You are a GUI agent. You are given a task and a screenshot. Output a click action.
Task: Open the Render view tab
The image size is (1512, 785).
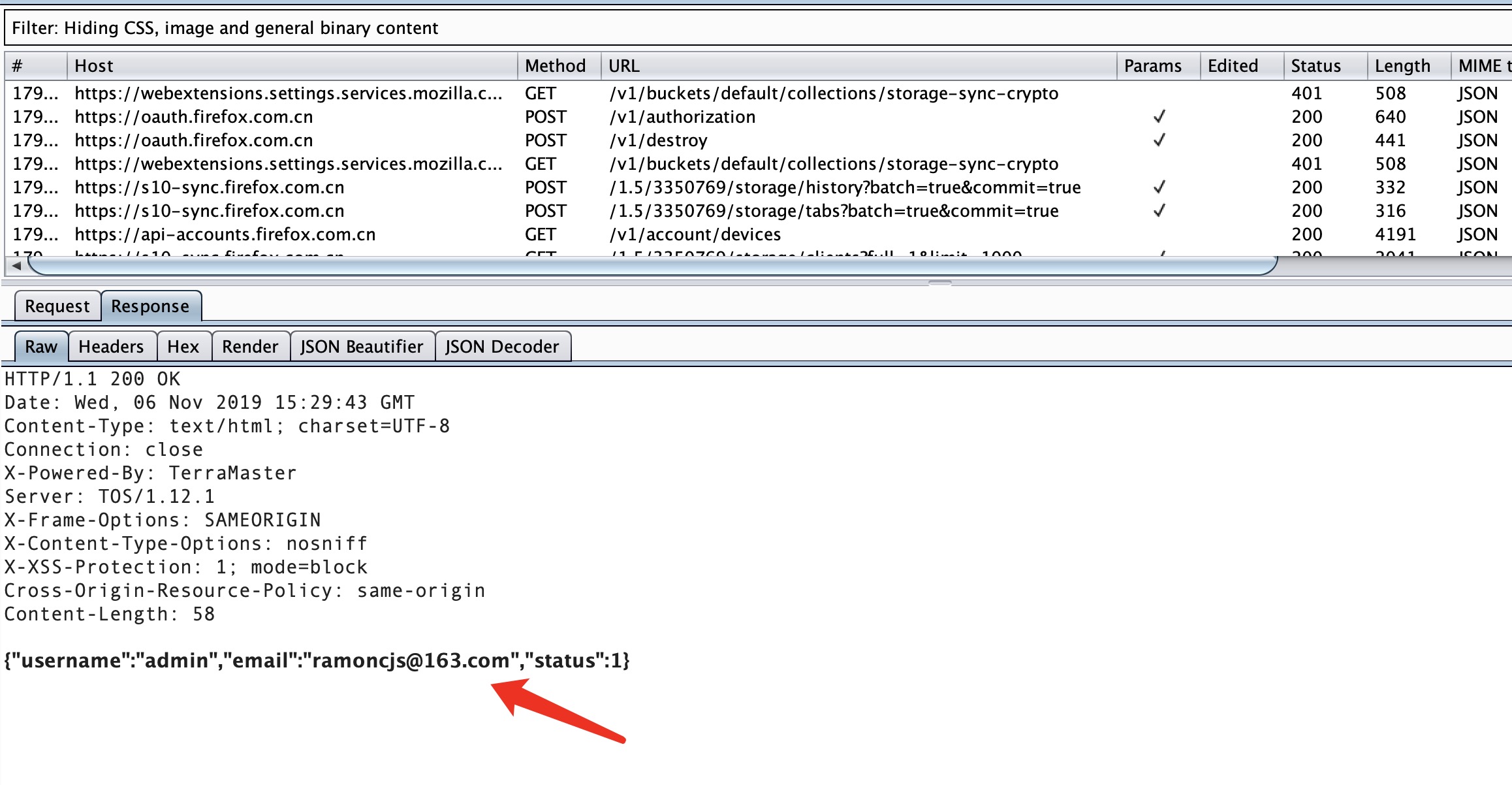pyautogui.click(x=250, y=347)
